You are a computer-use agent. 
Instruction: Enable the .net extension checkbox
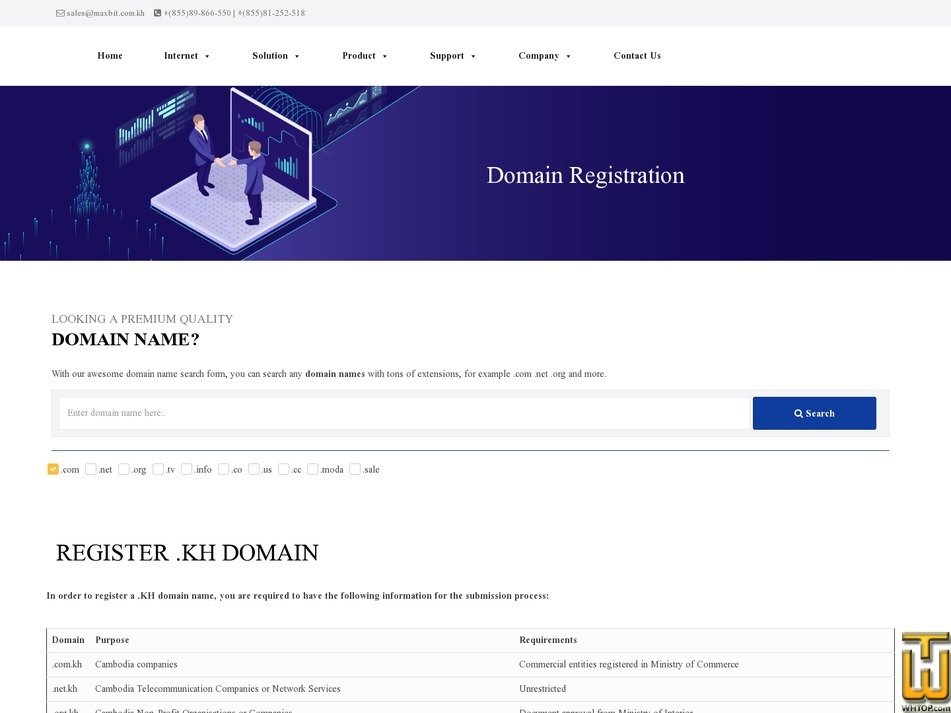coord(90,469)
